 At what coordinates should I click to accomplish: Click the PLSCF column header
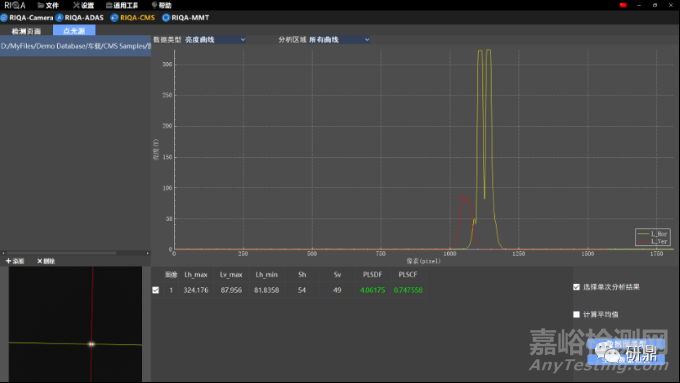click(x=408, y=275)
